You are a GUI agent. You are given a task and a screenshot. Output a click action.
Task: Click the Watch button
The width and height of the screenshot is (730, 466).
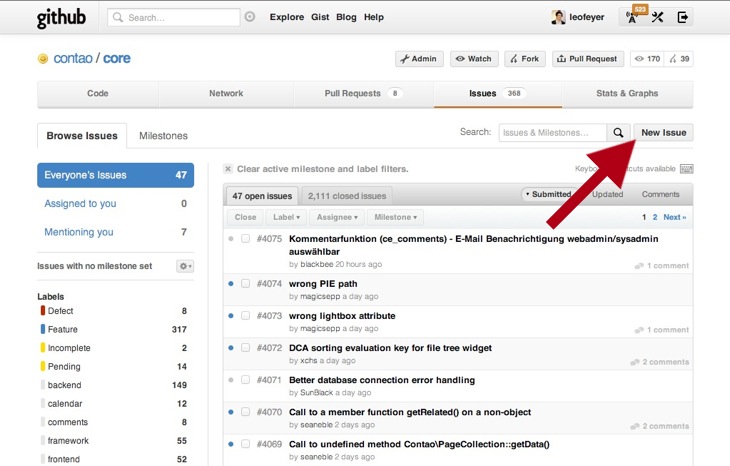[474, 59]
